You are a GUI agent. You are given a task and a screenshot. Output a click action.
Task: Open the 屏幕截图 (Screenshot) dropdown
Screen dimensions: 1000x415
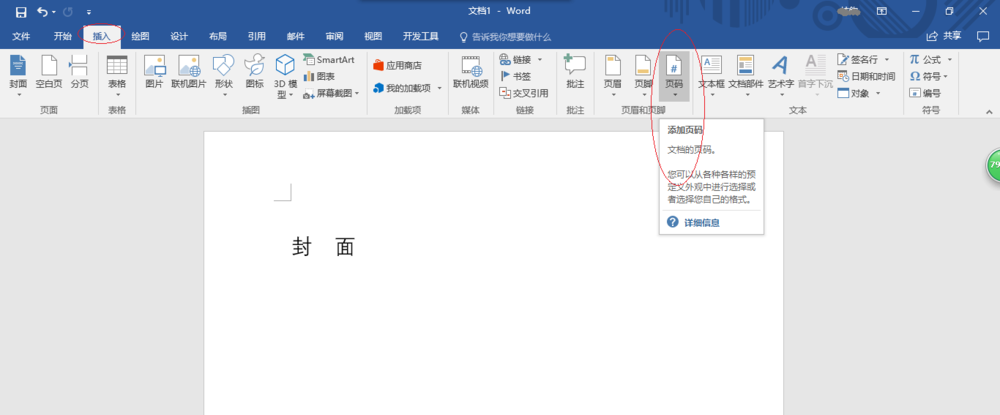332,93
